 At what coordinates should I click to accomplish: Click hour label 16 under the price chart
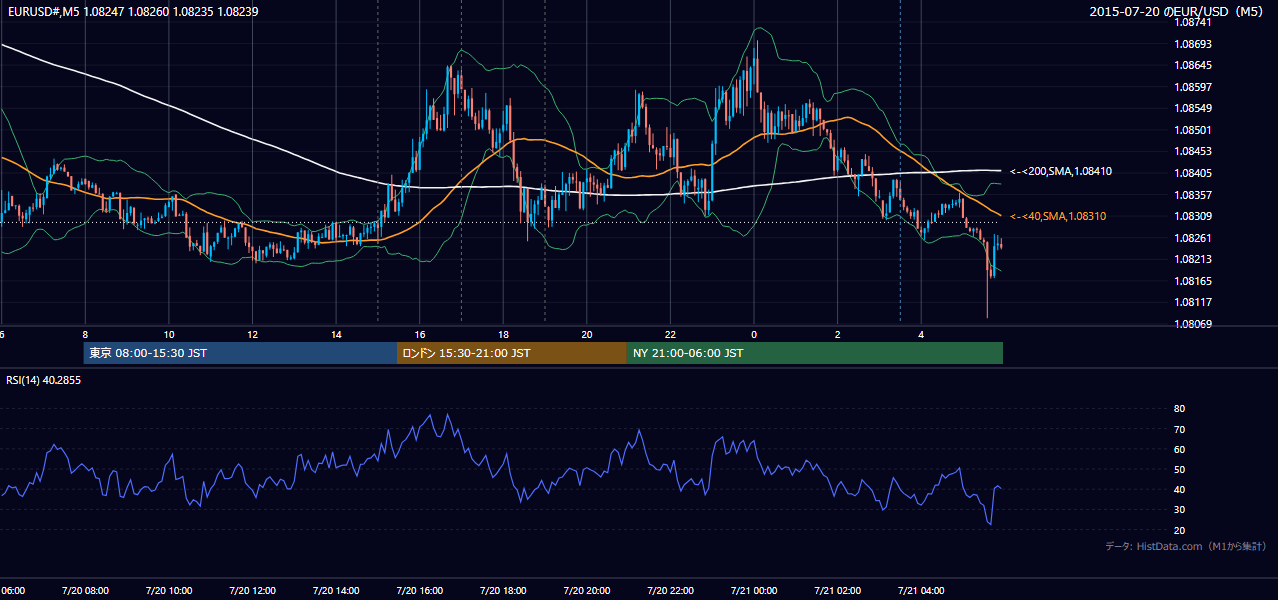click(x=420, y=334)
